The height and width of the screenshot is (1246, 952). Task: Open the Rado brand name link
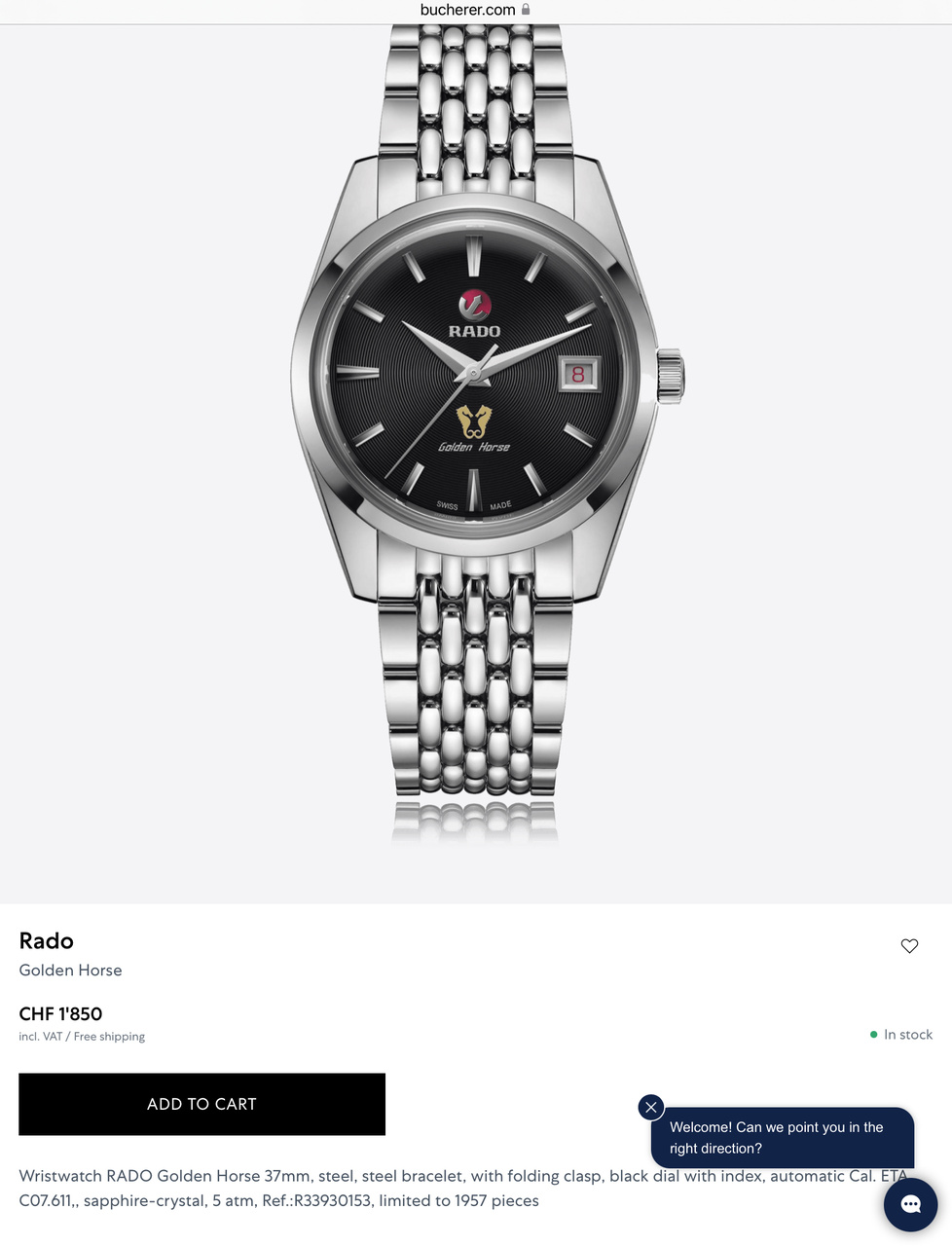(47, 940)
